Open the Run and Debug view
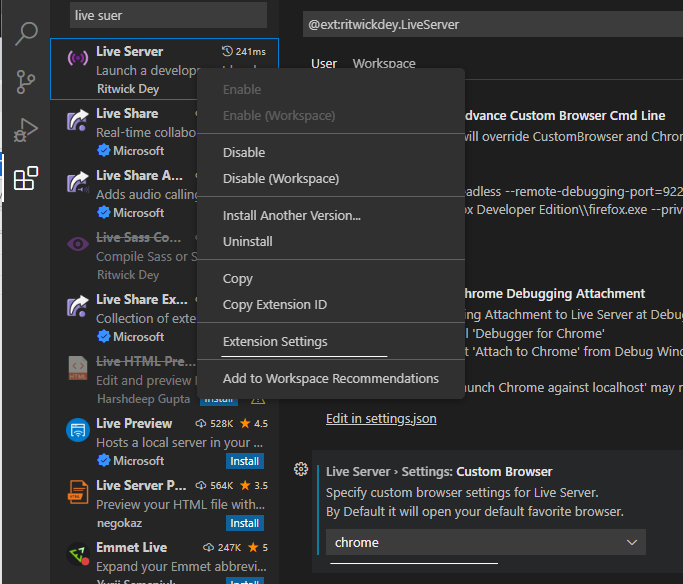This screenshot has height=584, width=683. 25,130
